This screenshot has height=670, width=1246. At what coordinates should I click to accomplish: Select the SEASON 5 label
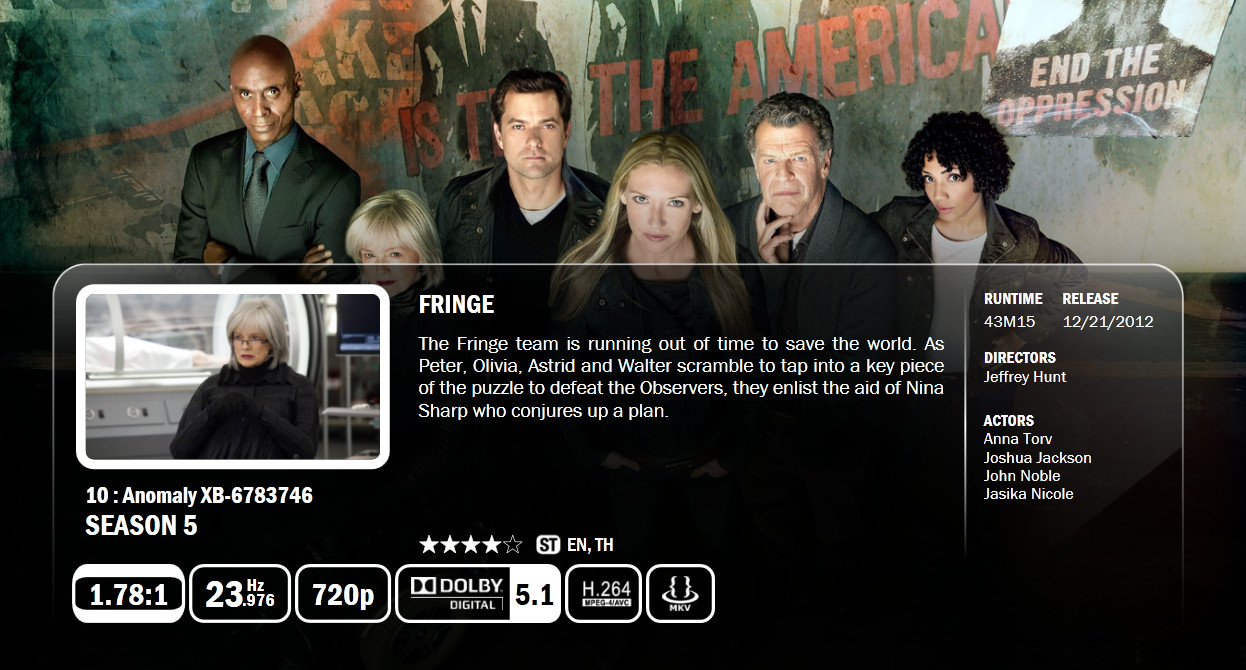[141, 526]
